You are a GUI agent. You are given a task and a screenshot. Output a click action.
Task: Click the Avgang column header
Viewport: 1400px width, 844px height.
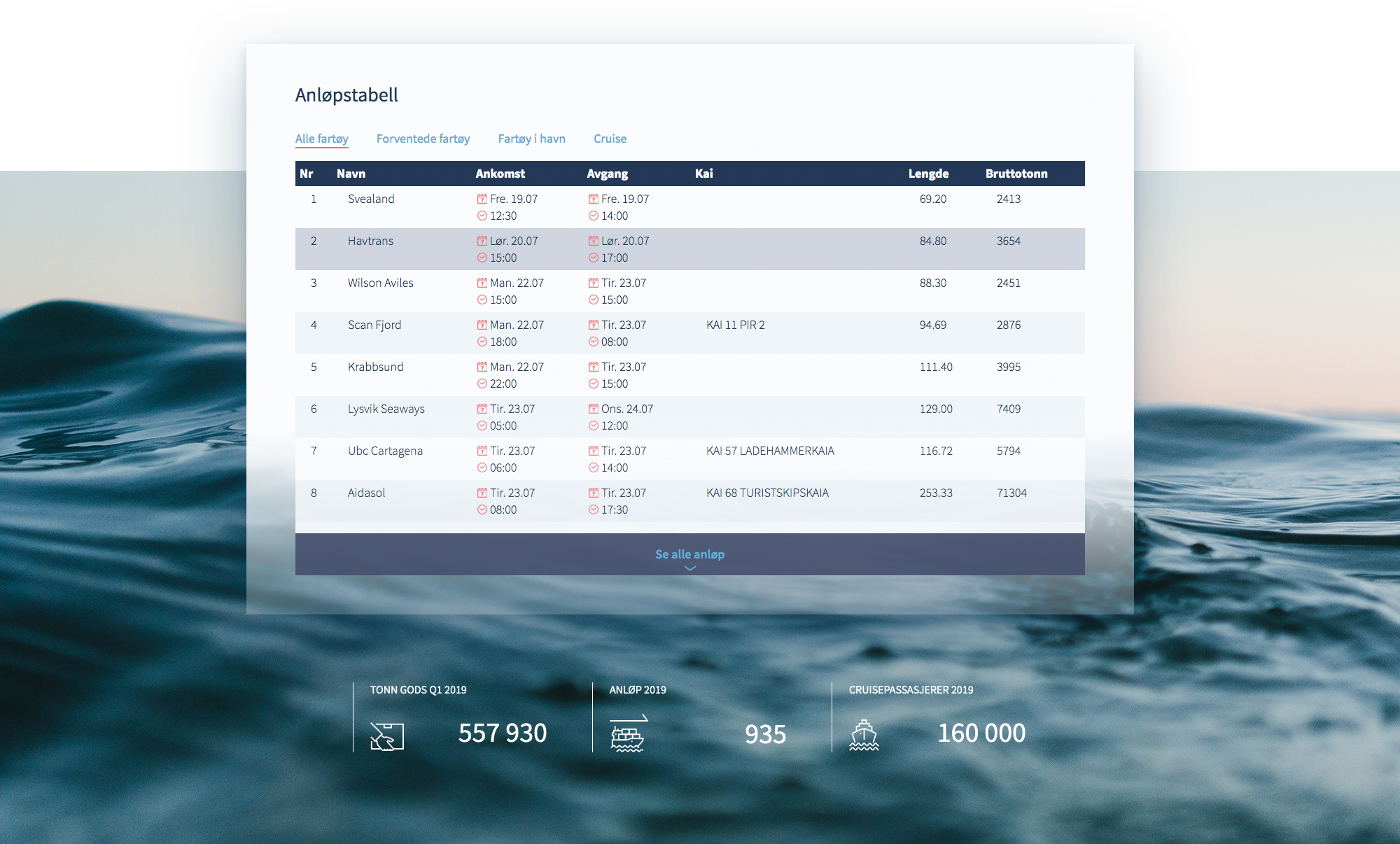pyautogui.click(x=607, y=174)
